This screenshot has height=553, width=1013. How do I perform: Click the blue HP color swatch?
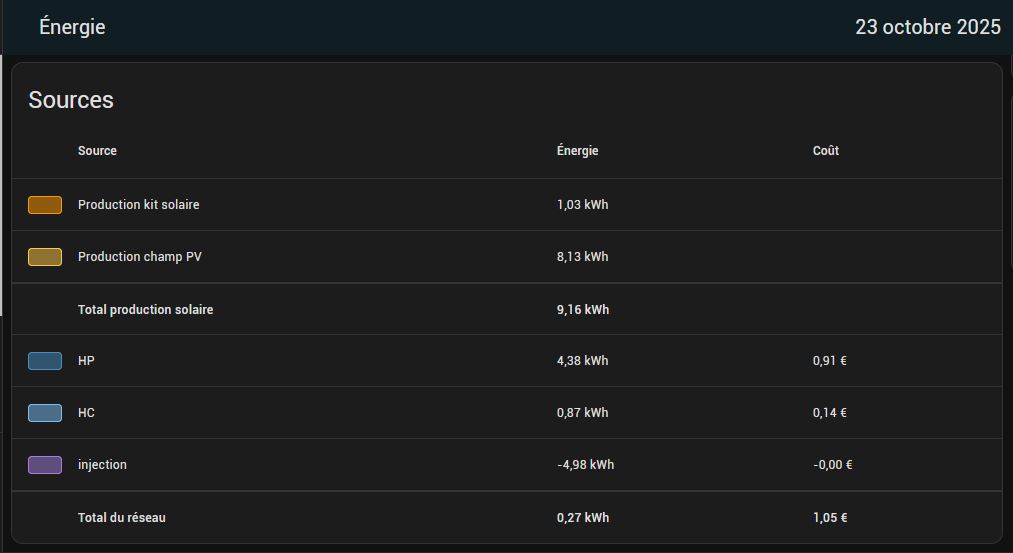click(x=45, y=361)
